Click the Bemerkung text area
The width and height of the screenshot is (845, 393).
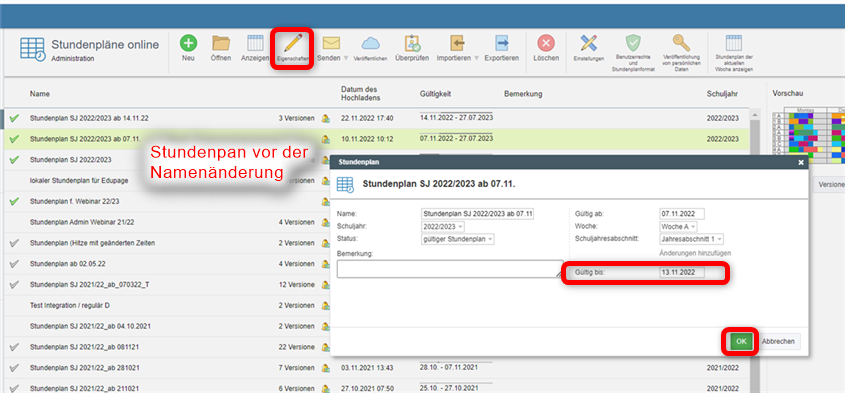[450, 269]
